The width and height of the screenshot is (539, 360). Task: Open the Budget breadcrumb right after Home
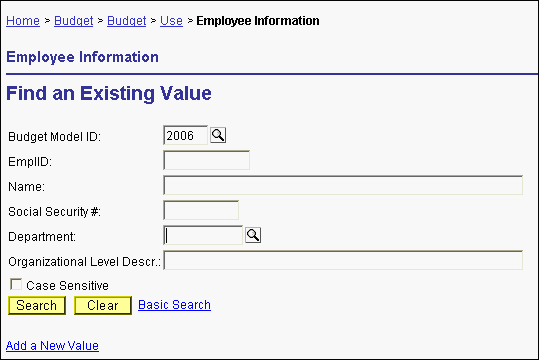74,21
